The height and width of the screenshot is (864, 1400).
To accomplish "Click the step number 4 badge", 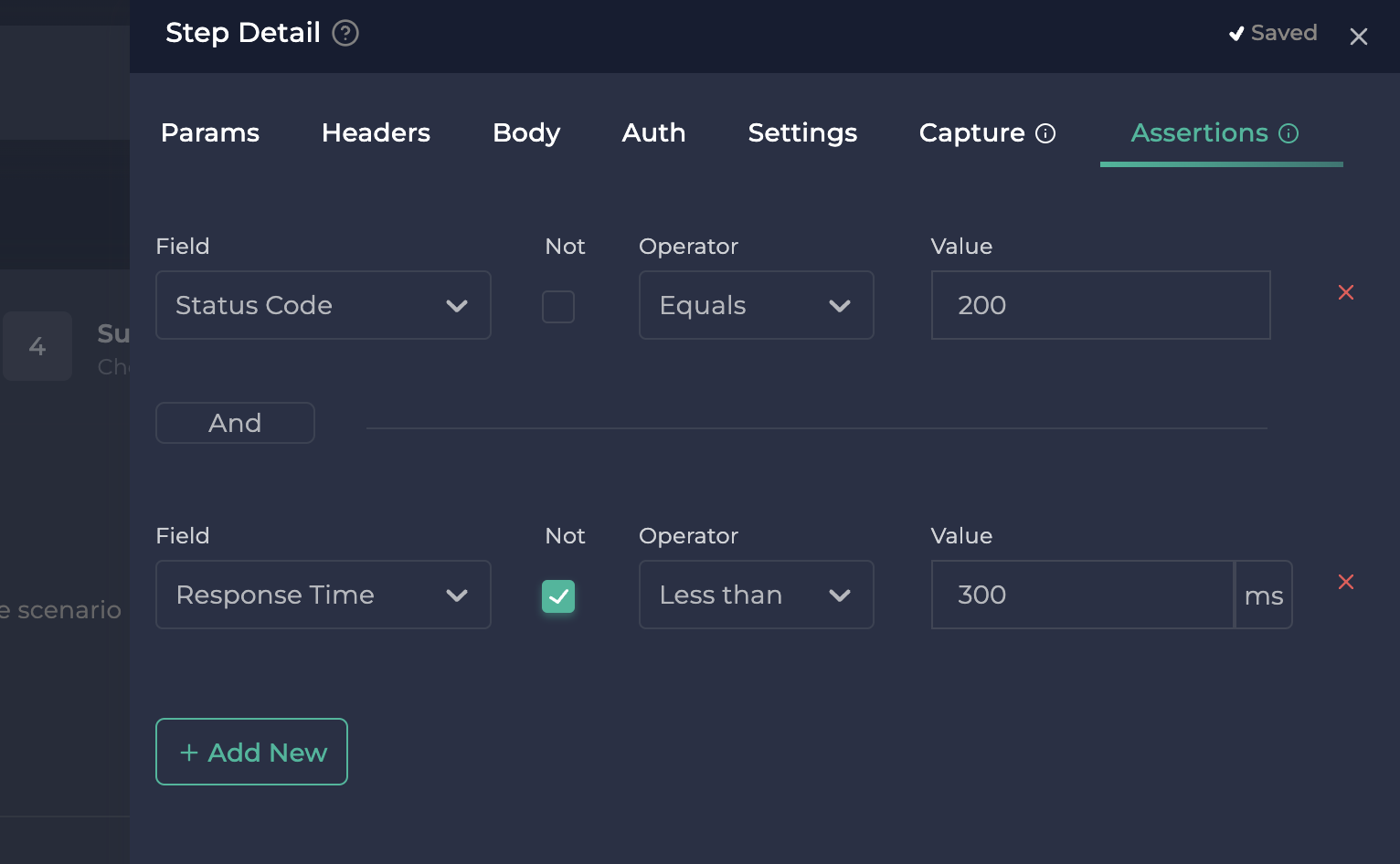I will tap(37, 346).
